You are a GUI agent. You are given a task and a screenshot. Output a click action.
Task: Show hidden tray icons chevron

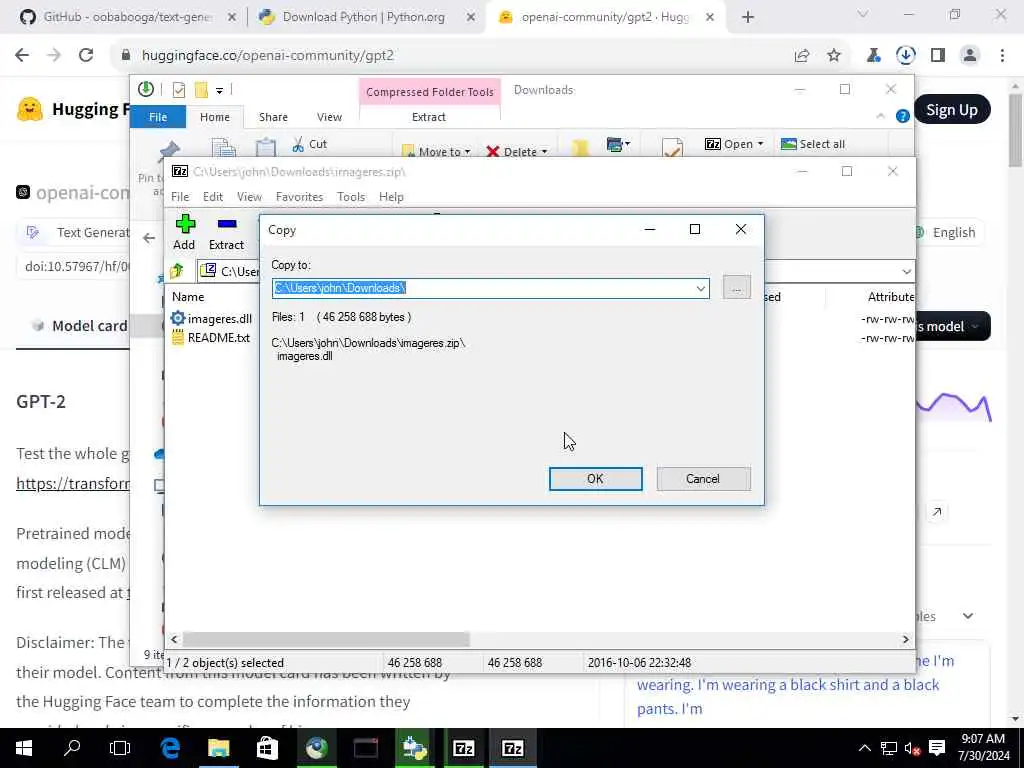[x=864, y=748]
